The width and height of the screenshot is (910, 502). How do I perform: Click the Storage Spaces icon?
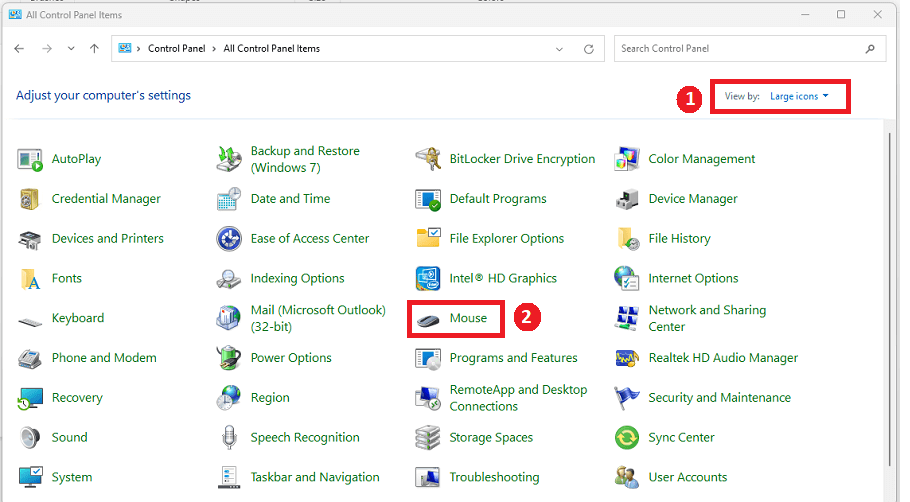pyautogui.click(x=428, y=438)
